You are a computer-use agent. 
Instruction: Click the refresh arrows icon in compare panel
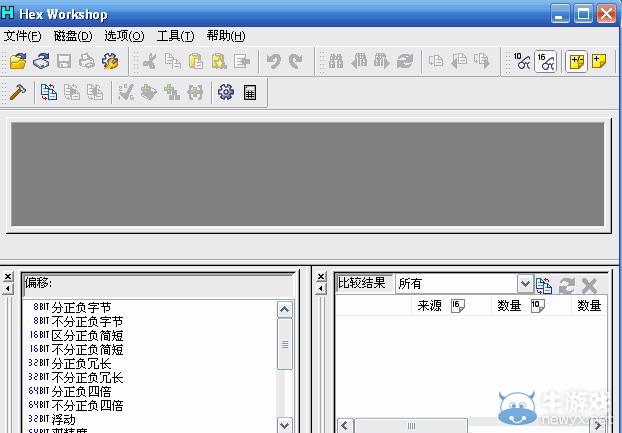[567, 285]
